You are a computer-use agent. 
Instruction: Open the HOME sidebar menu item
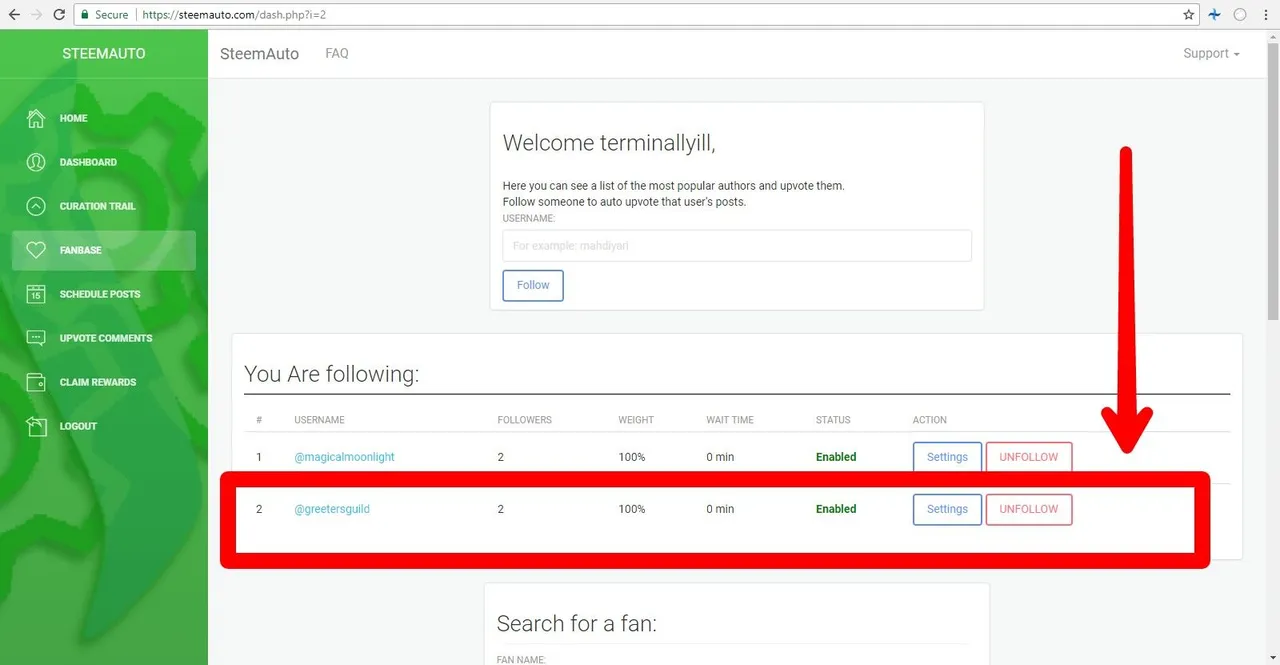(x=104, y=118)
